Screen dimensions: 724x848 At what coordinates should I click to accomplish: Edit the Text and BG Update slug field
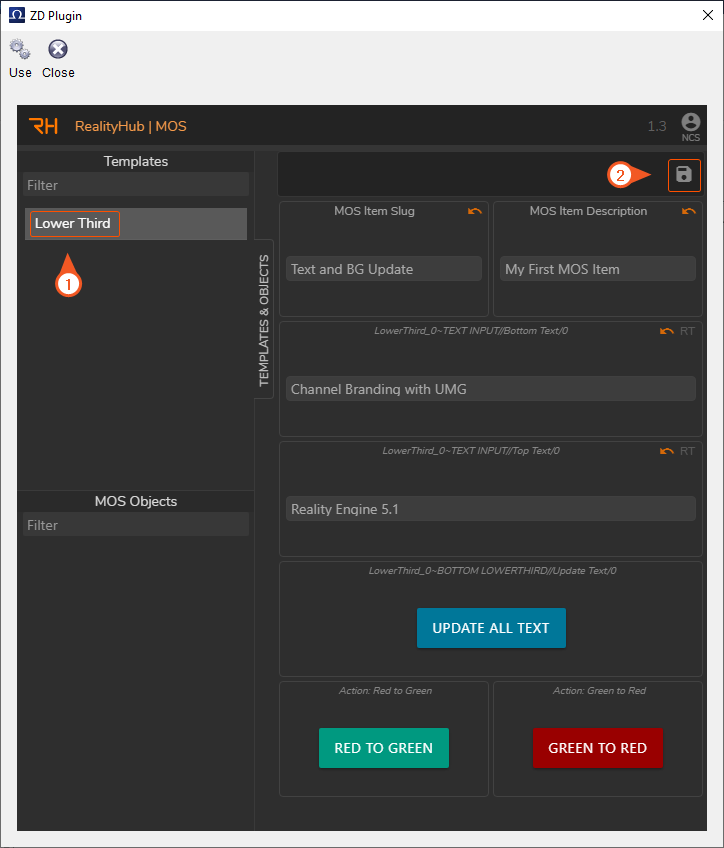point(383,269)
